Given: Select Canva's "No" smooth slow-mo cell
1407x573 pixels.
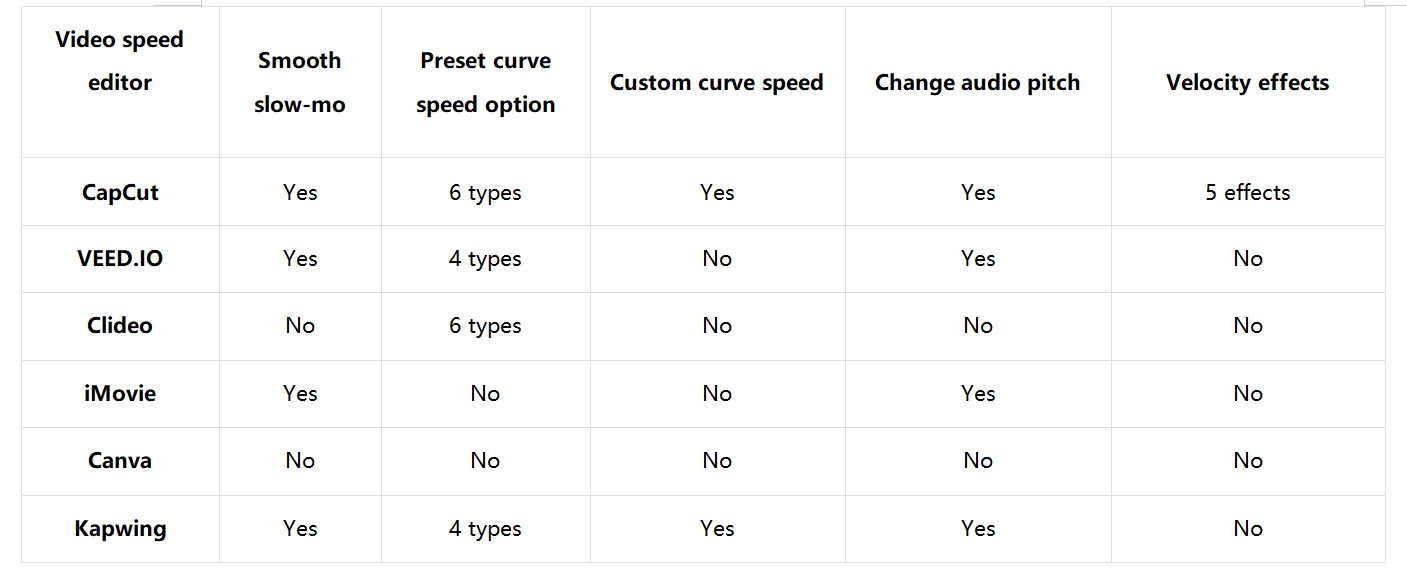Looking at the screenshot, I should [x=300, y=460].
